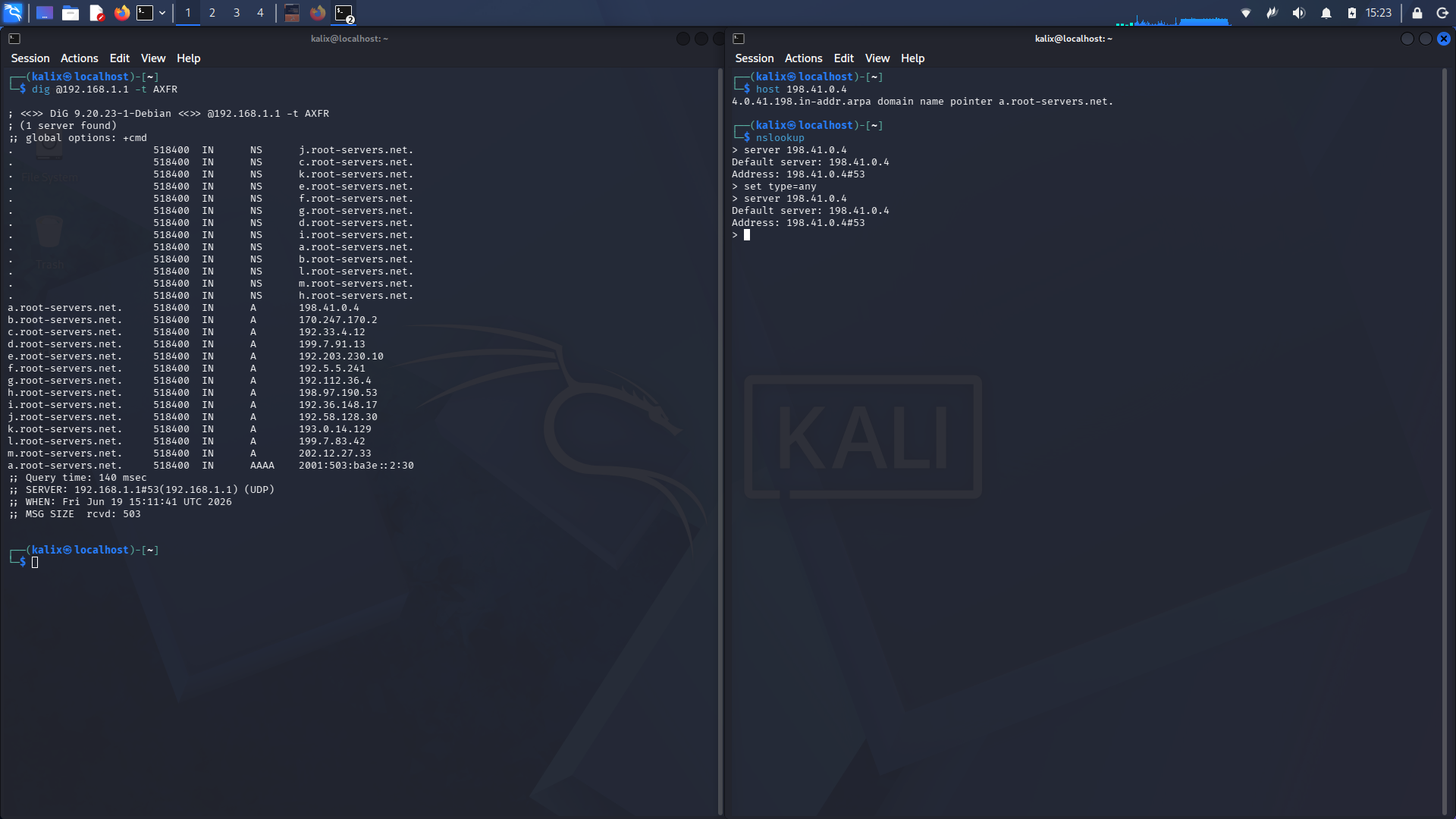Open Help menu in left terminal
Screen dimensions: 1456x819
(x=189, y=58)
